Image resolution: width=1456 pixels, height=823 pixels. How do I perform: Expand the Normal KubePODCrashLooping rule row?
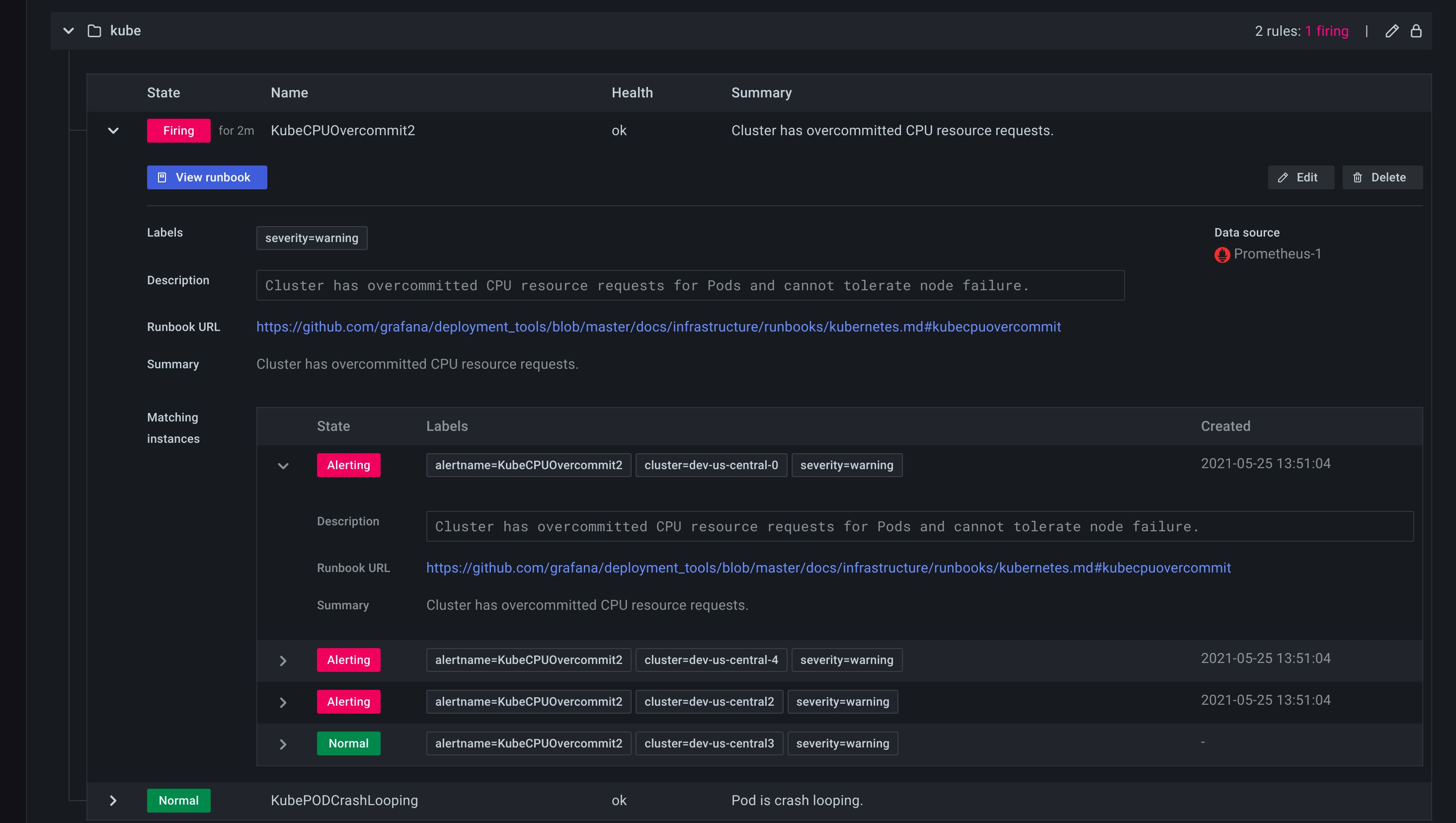pyautogui.click(x=114, y=800)
